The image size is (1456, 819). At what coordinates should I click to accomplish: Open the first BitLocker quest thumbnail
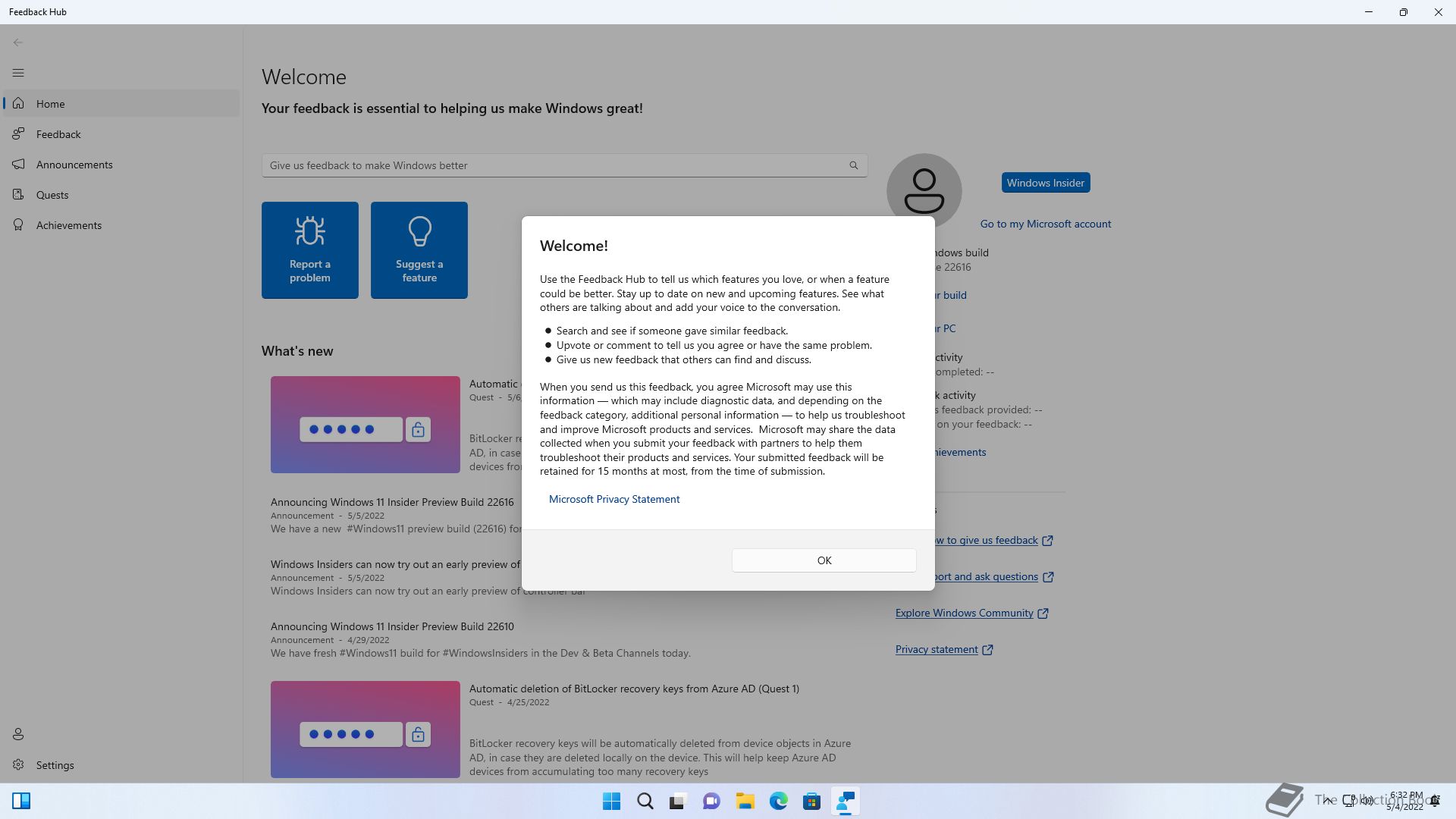click(x=366, y=425)
